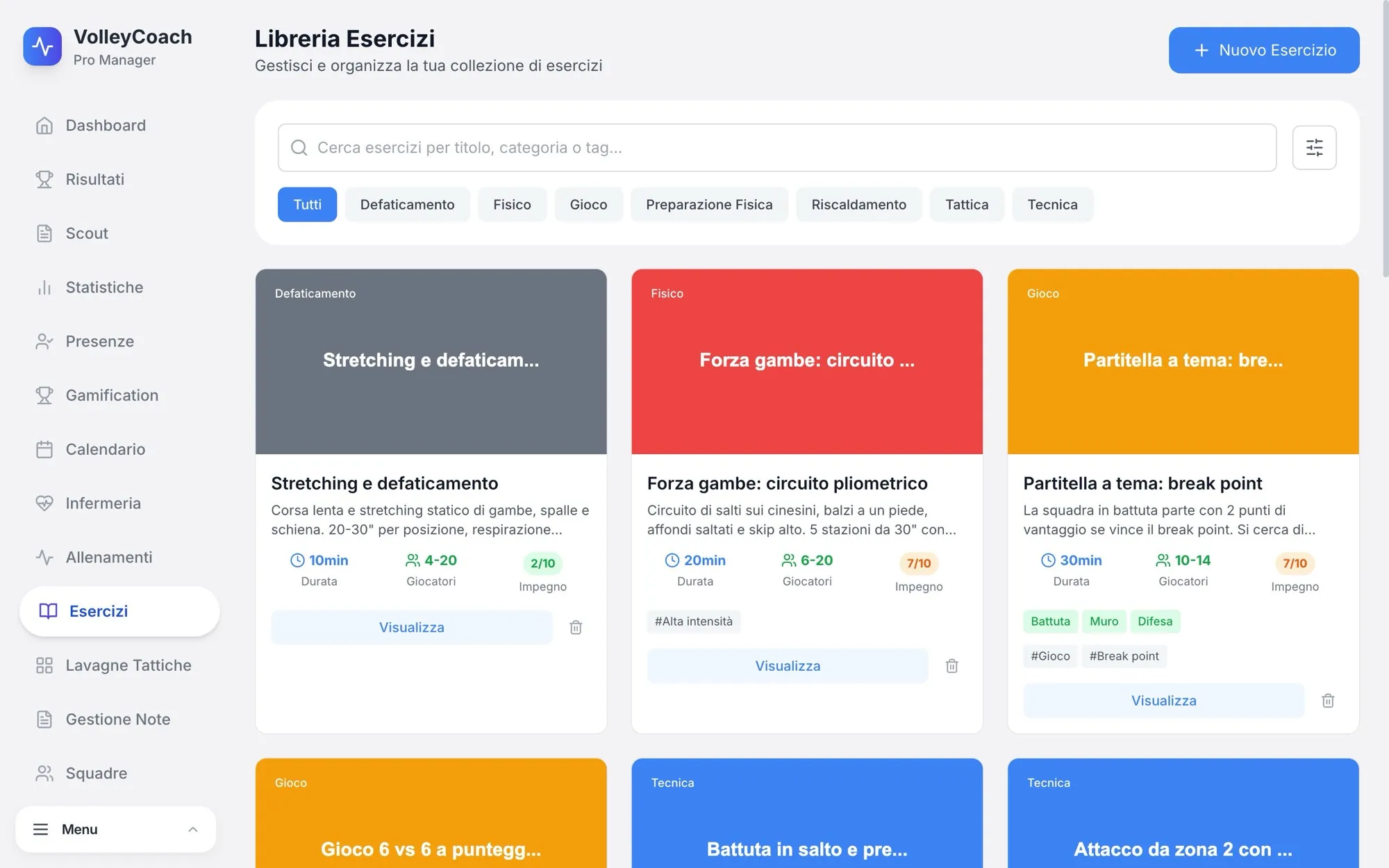Expand the Menu dropdown at bottom

tap(116, 829)
